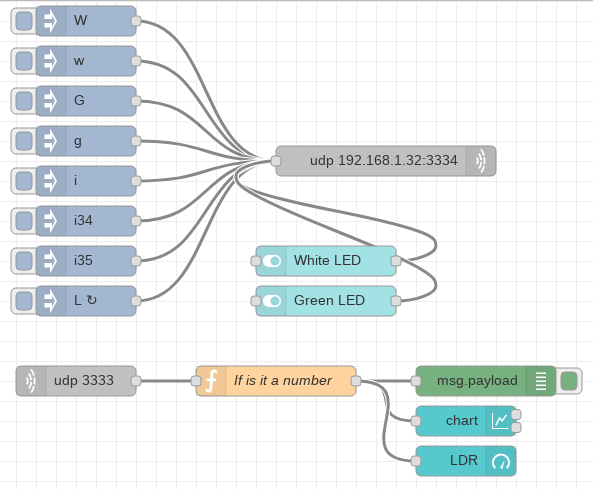Viewport: 593px width, 489px height.
Task: Click the White LED switch toggle icon
Action: (272, 261)
